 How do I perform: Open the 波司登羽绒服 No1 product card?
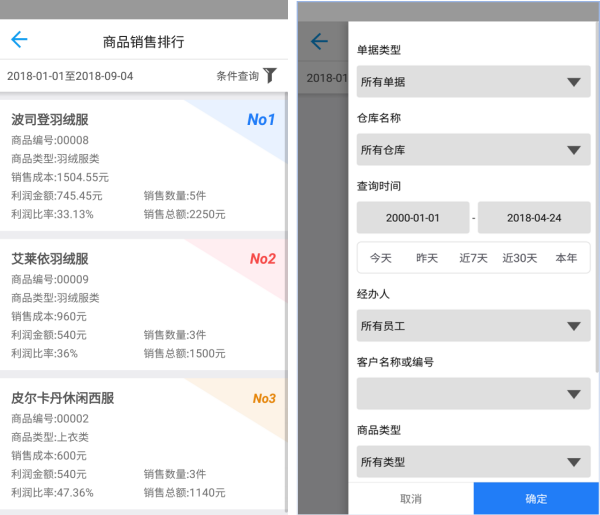point(144,164)
